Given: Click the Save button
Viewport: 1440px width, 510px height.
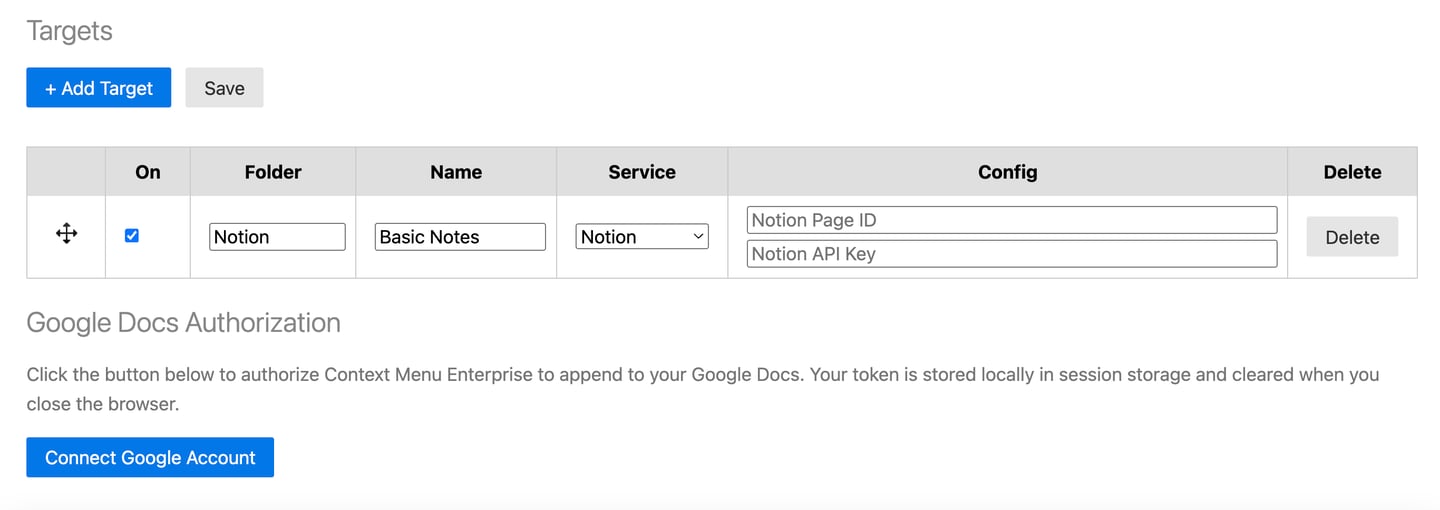Looking at the screenshot, I should 224,88.
